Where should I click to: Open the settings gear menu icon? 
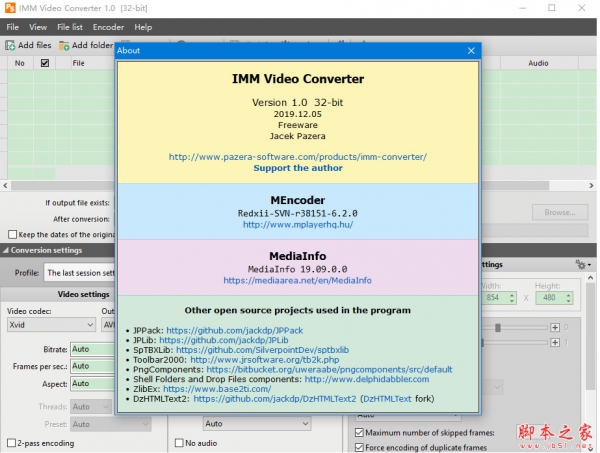pos(583,264)
